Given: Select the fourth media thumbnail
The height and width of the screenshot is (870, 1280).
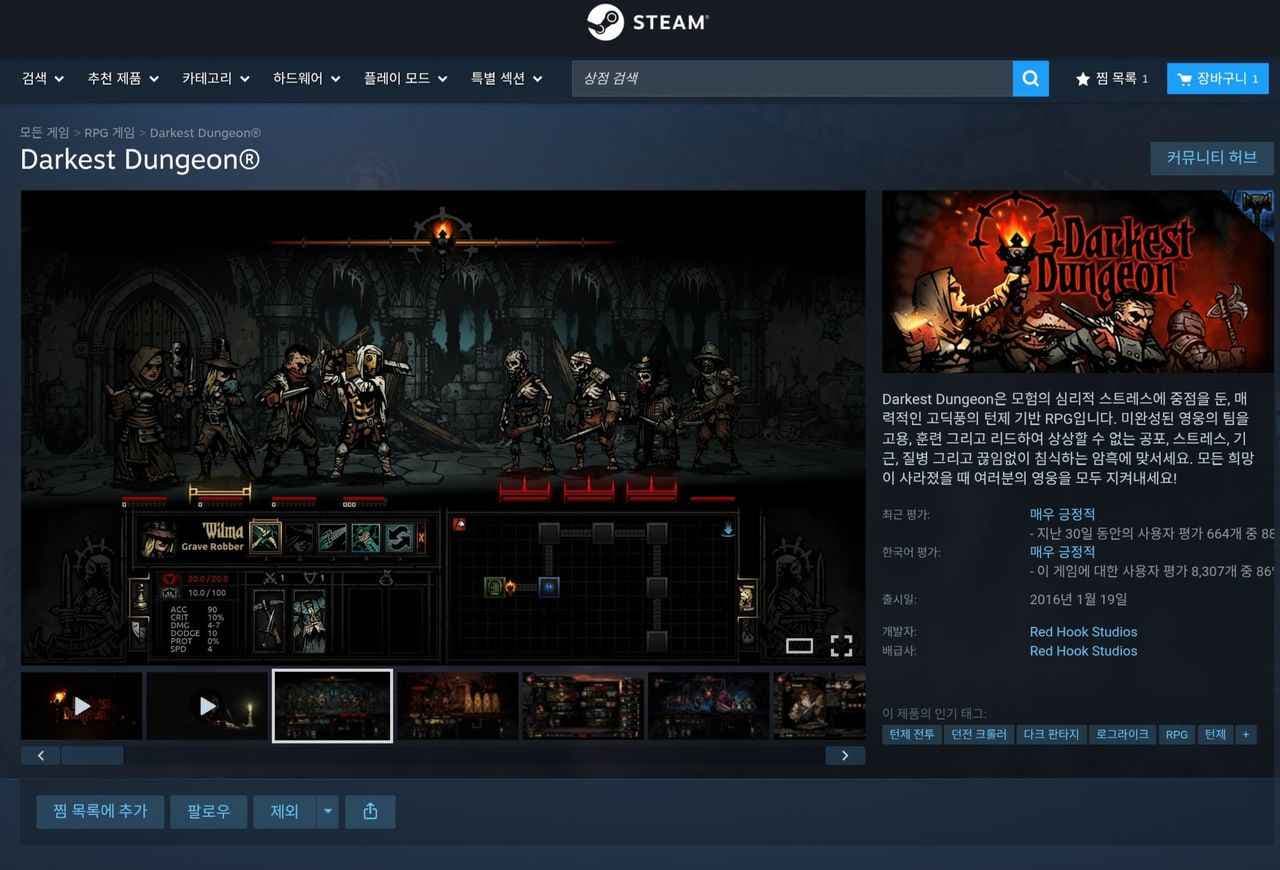Looking at the screenshot, I should pyautogui.click(x=458, y=706).
